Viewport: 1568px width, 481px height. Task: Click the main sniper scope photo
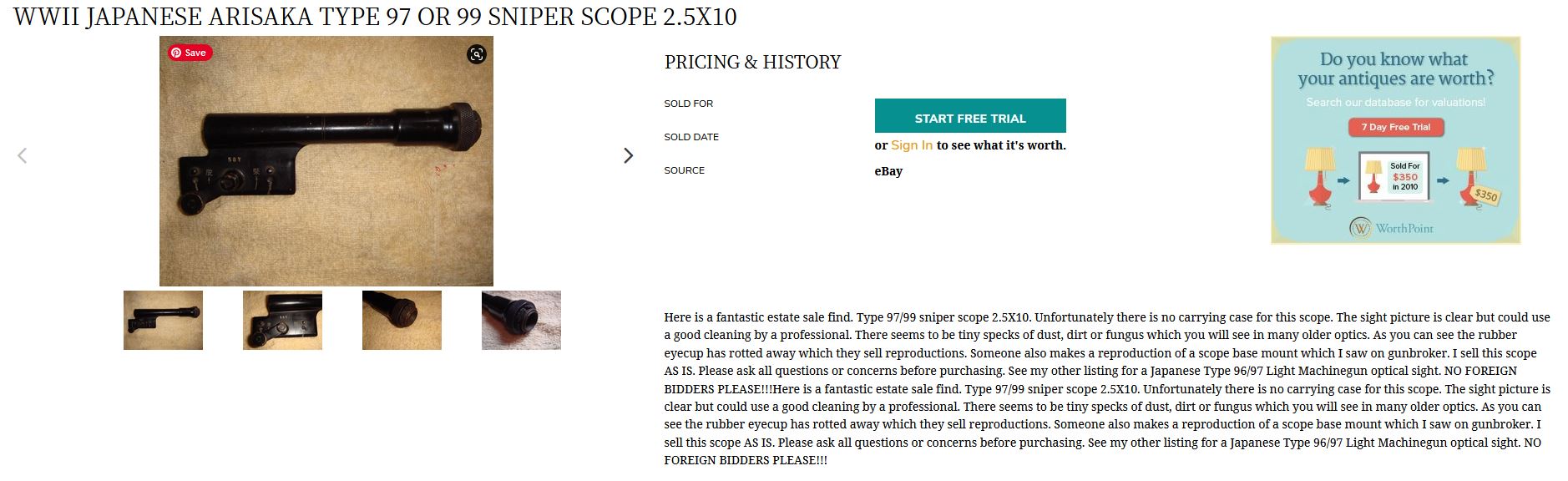pos(326,161)
